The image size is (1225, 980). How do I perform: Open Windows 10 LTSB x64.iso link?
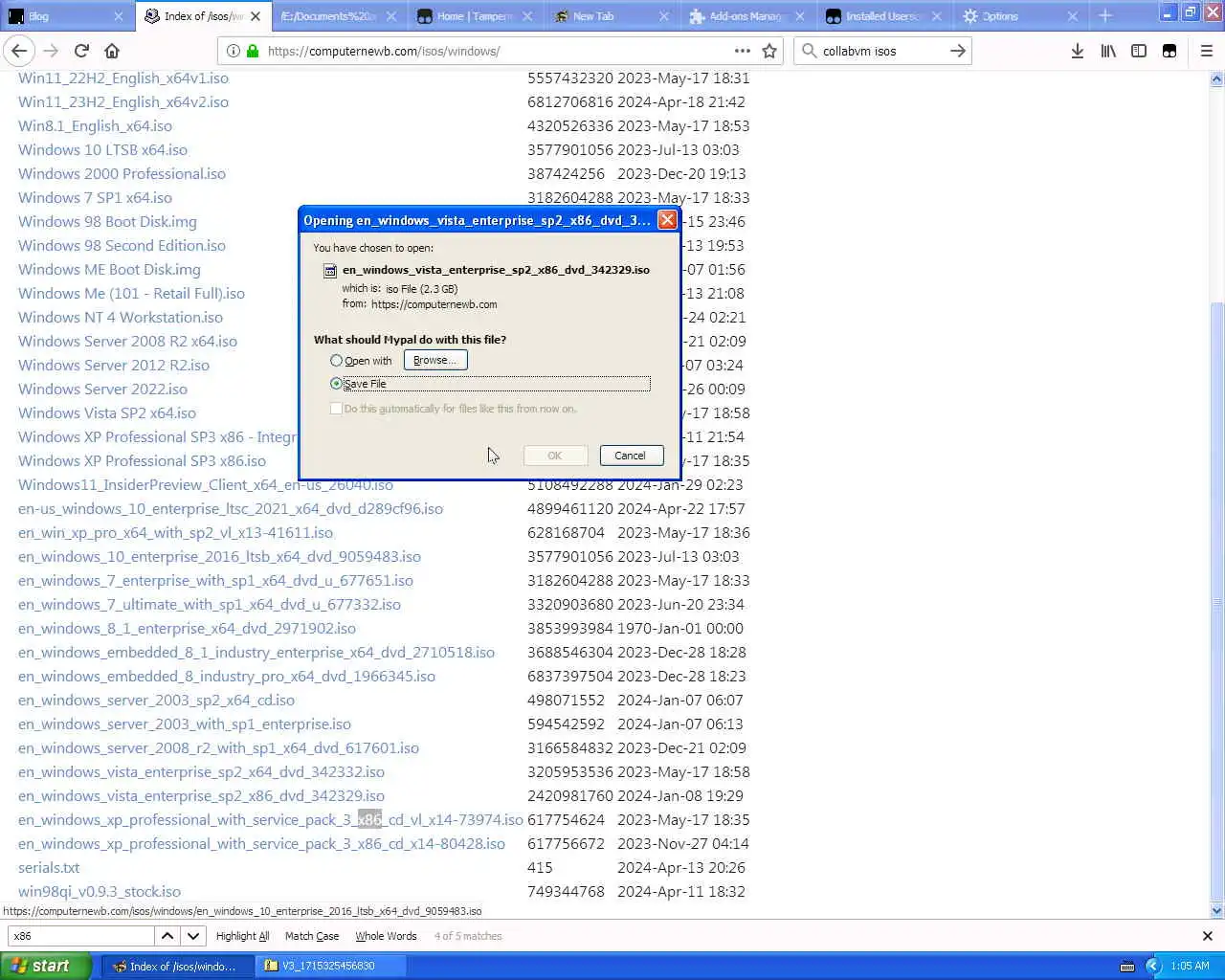[102, 150]
